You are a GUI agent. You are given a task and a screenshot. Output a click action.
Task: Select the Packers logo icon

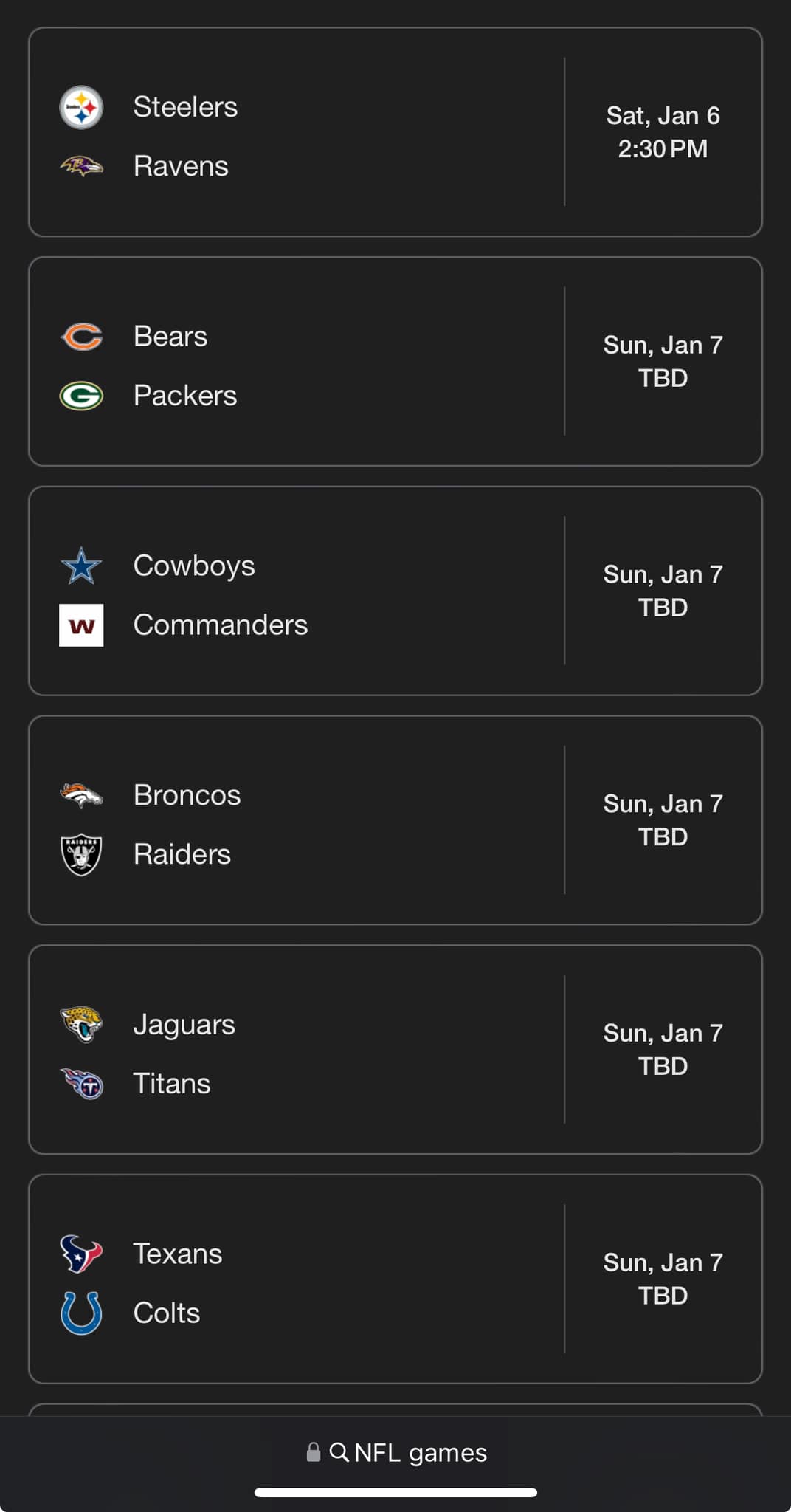[x=81, y=396]
